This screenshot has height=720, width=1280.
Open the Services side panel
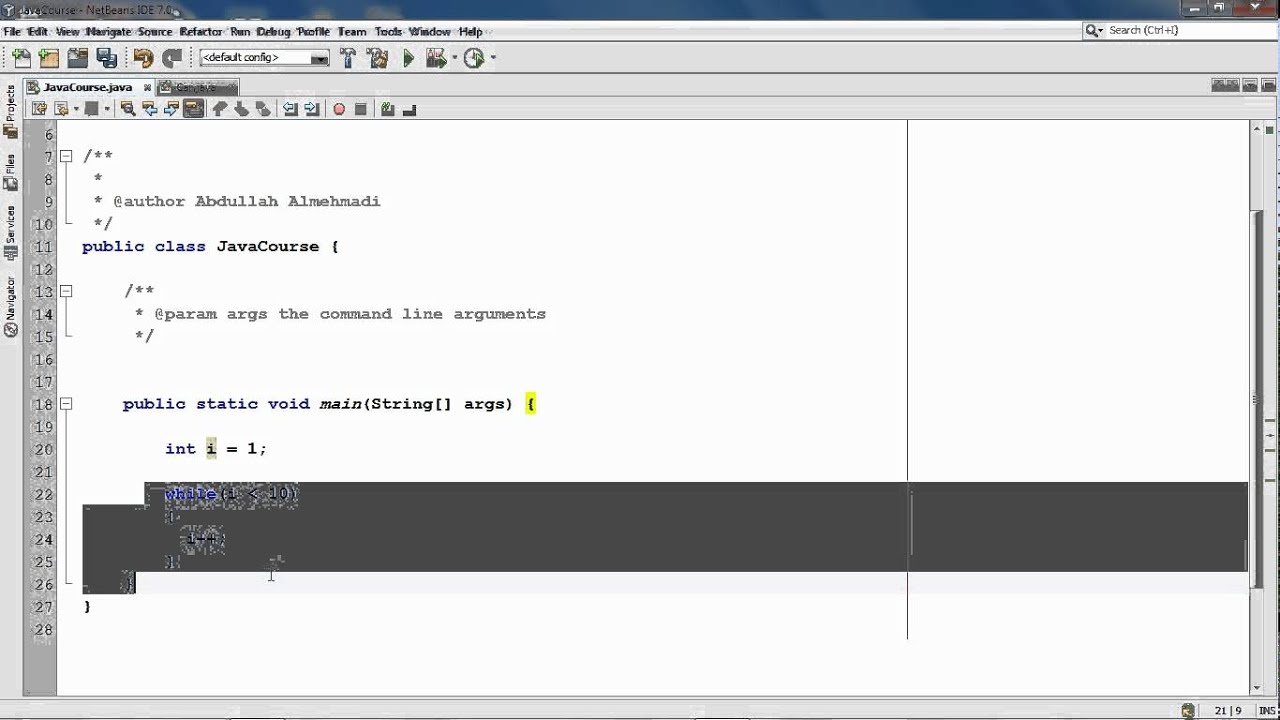pyautogui.click(x=10, y=233)
